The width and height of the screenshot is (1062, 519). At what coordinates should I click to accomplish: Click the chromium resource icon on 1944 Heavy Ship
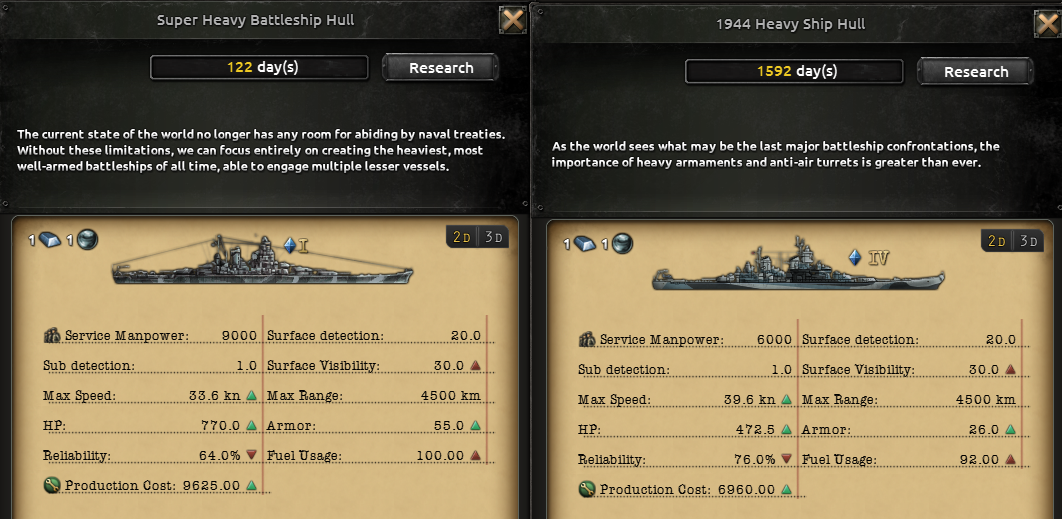(x=621, y=244)
